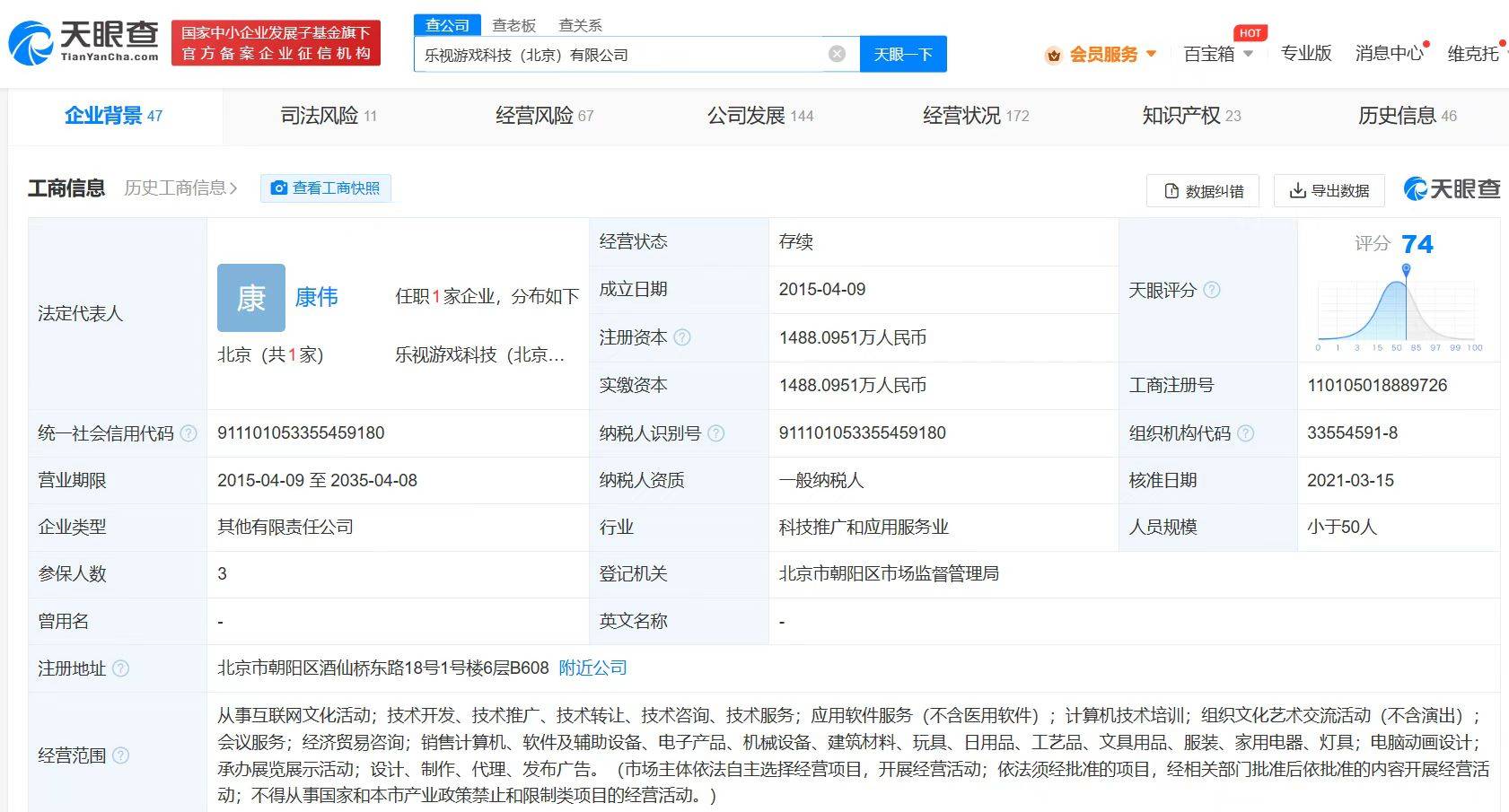
Task: Open legal representative 康伟 link
Action: point(316,297)
